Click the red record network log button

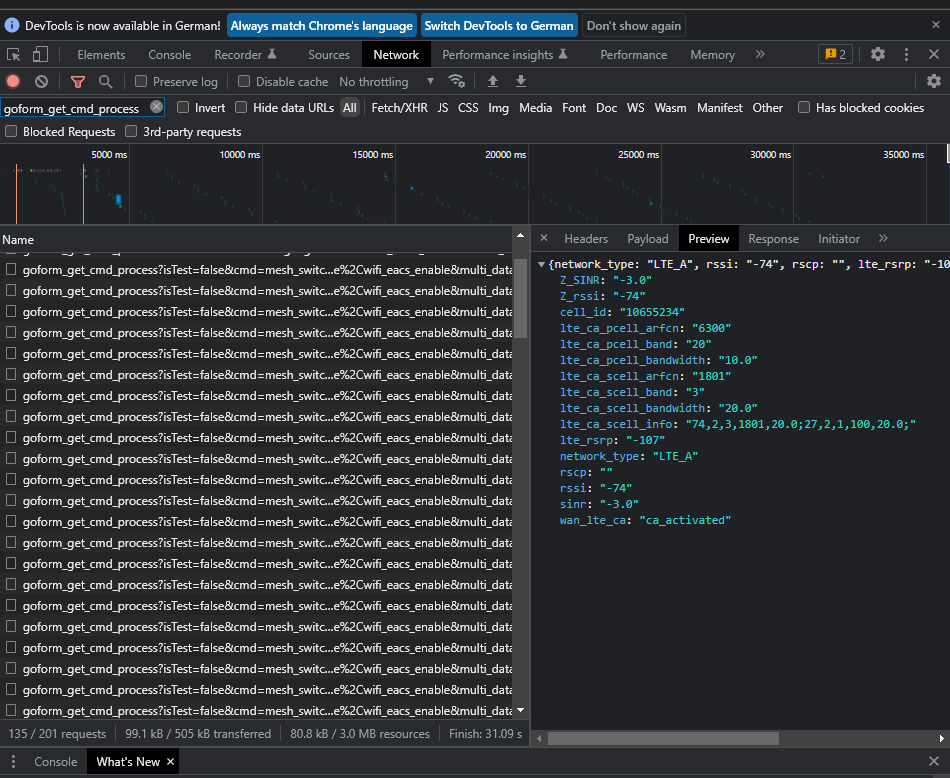[13, 81]
